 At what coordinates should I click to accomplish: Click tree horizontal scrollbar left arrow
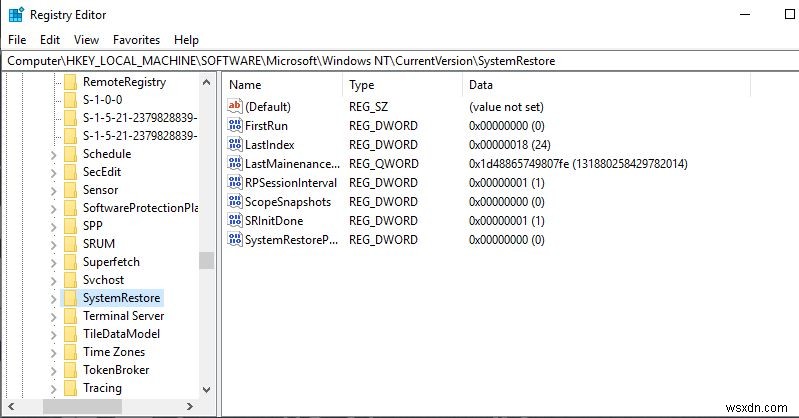point(11,406)
